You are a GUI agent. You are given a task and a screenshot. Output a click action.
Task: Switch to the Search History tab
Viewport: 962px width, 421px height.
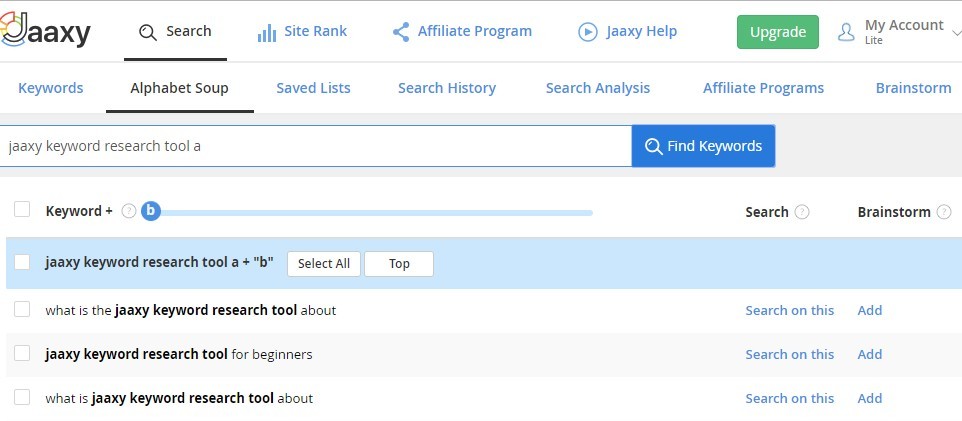[x=447, y=88]
